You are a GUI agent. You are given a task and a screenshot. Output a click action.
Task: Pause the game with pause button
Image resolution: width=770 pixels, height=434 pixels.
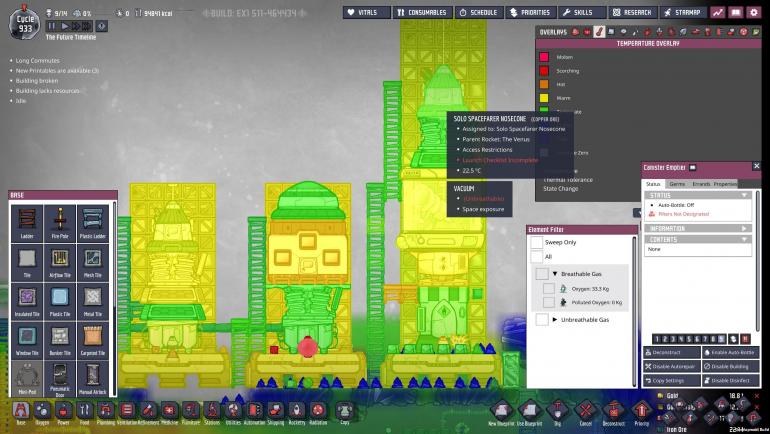click(52, 26)
